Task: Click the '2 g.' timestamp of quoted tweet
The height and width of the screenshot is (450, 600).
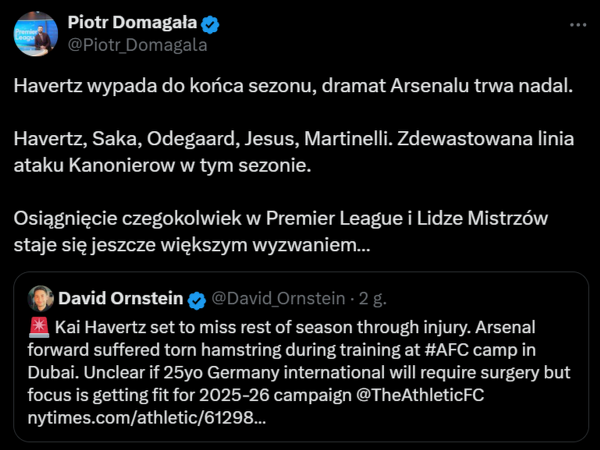Action: click(372, 298)
